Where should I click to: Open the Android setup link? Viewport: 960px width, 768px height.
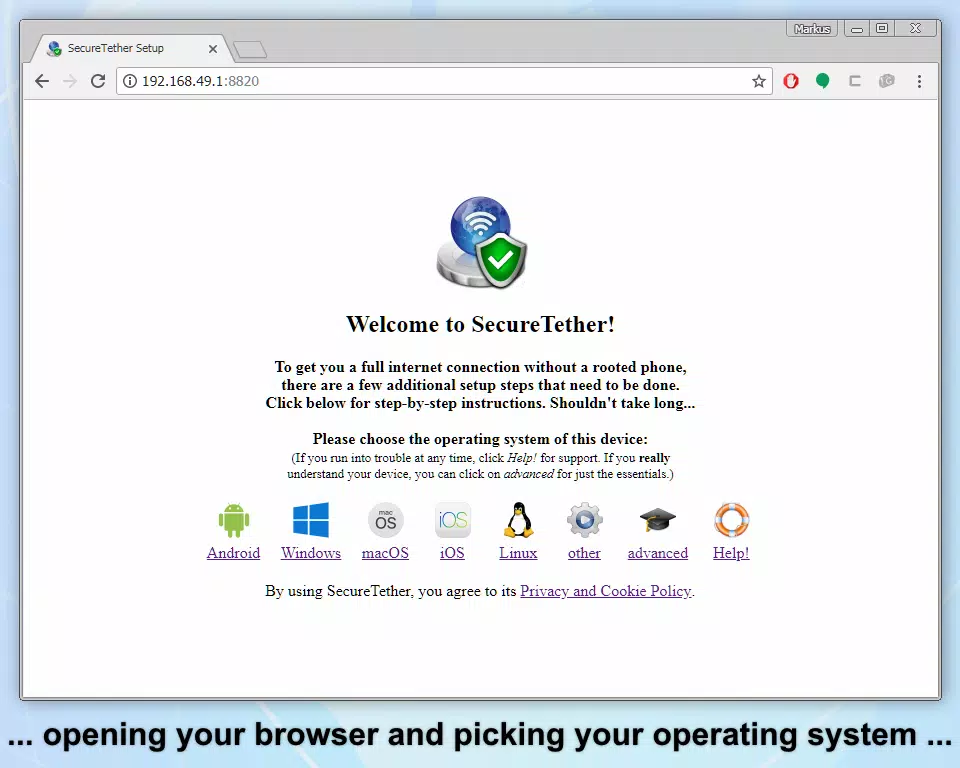(233, 553)
